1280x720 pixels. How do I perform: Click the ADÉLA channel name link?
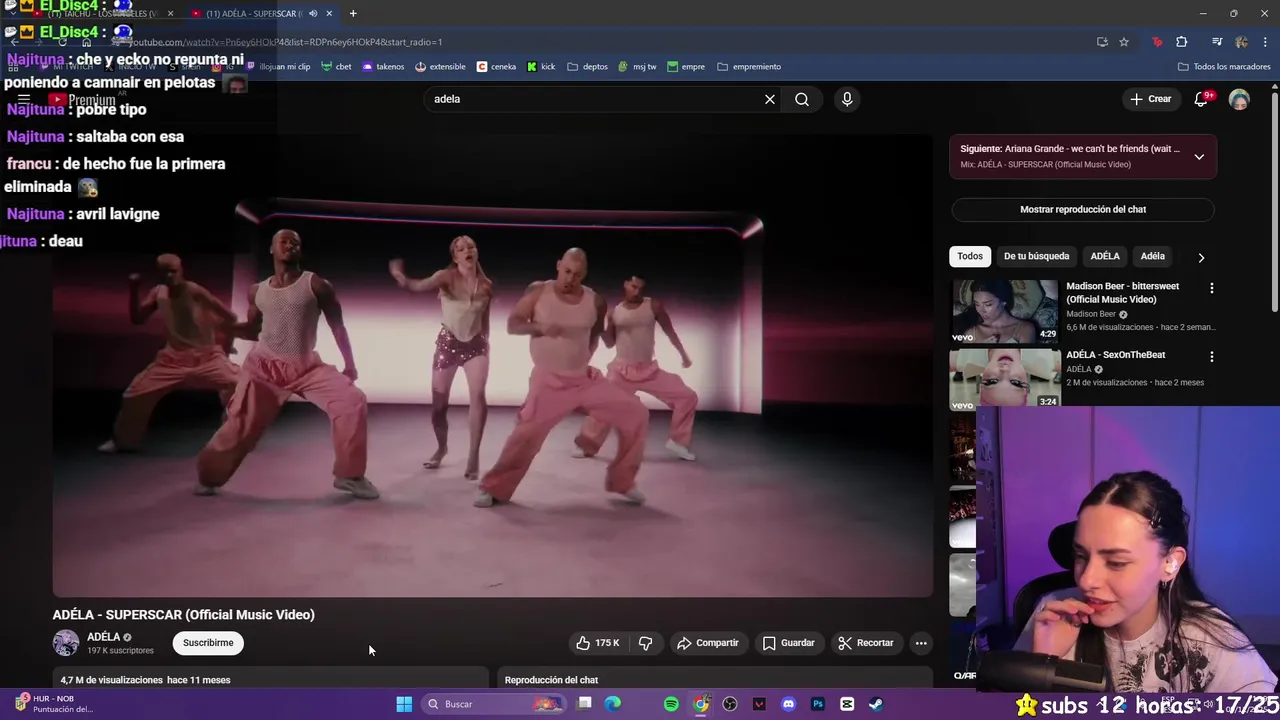(x=103, y=637)
